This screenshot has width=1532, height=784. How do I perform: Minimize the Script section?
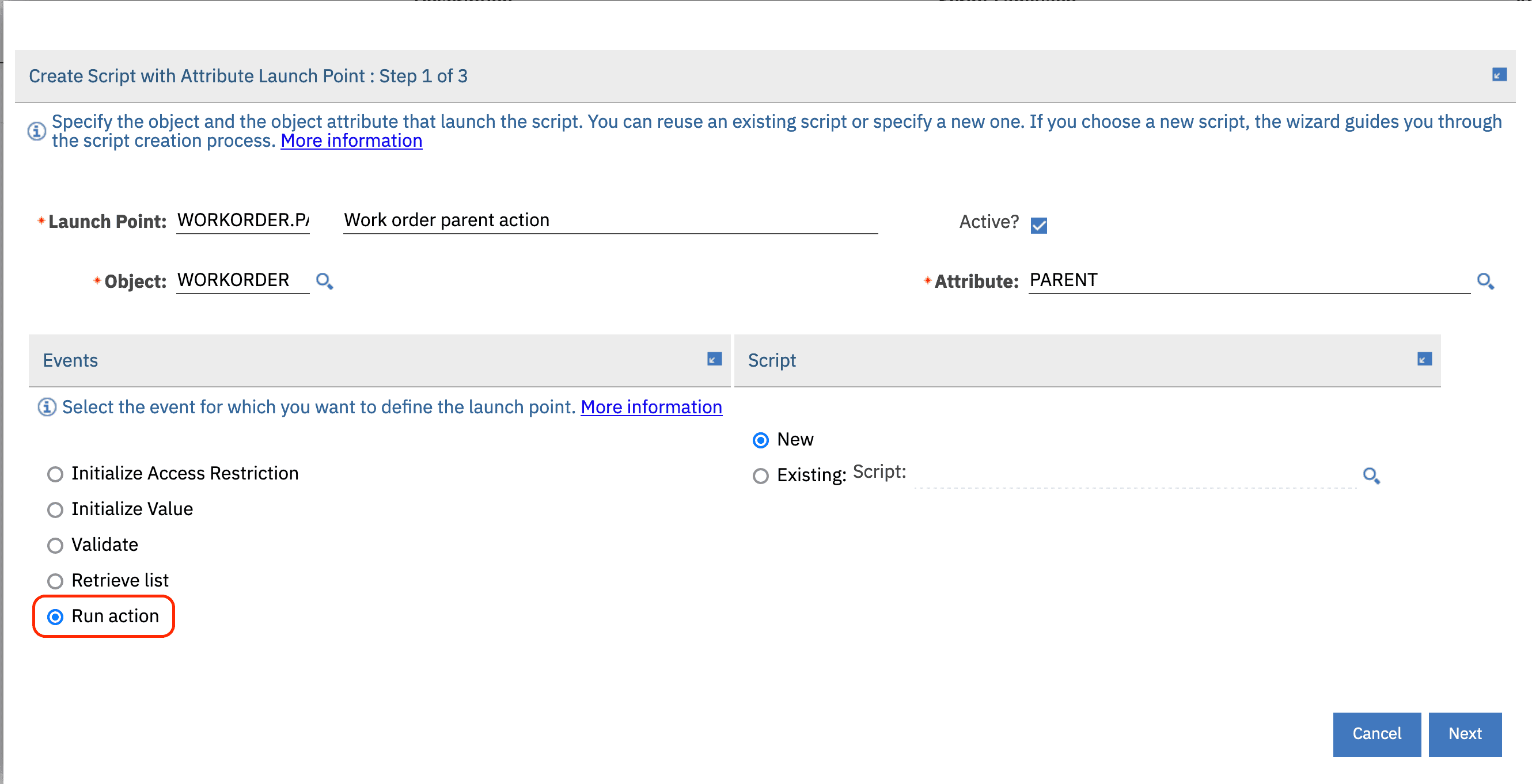(x=1424, y=359)
